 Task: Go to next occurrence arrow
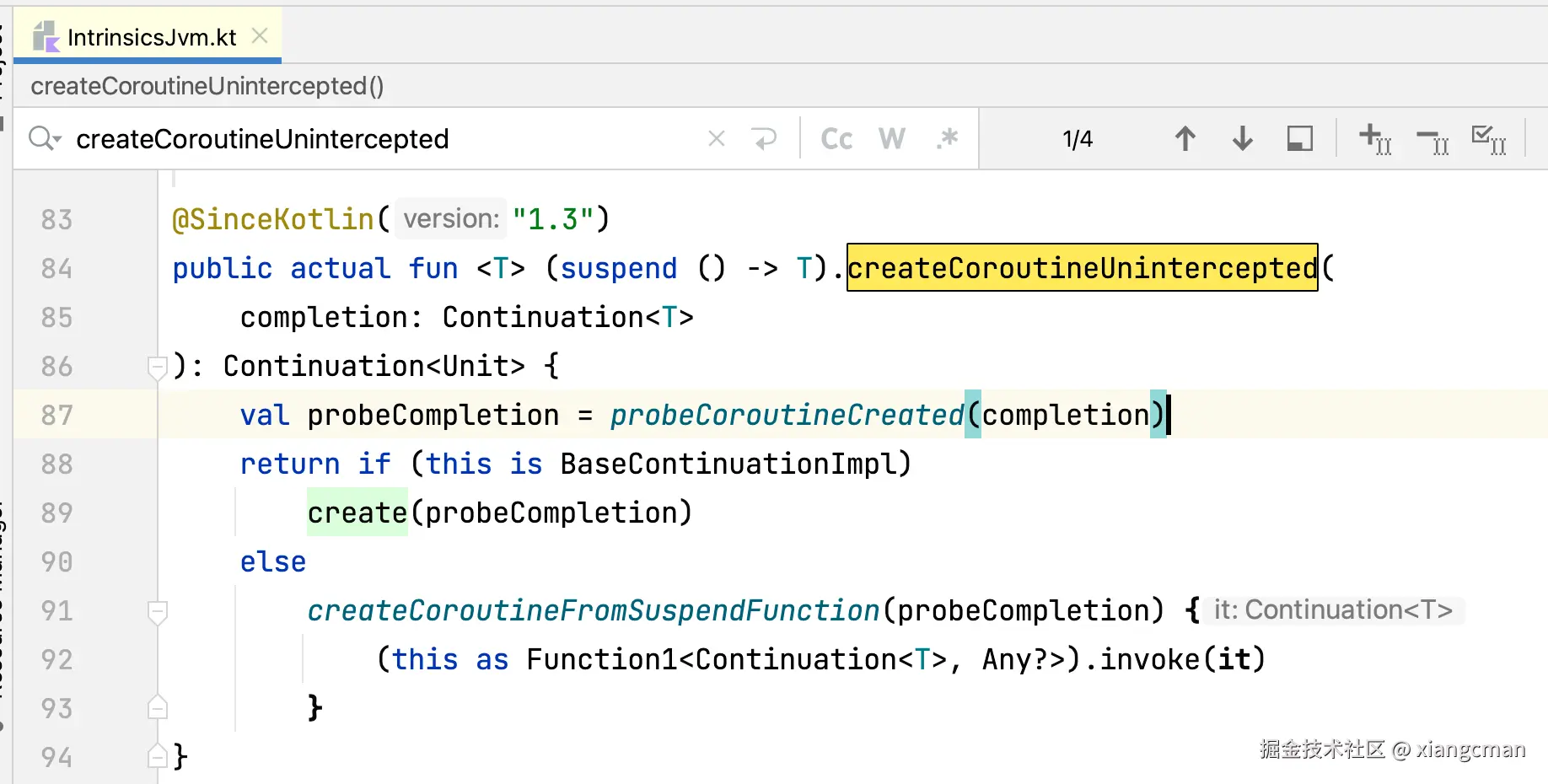(1242, 138)
